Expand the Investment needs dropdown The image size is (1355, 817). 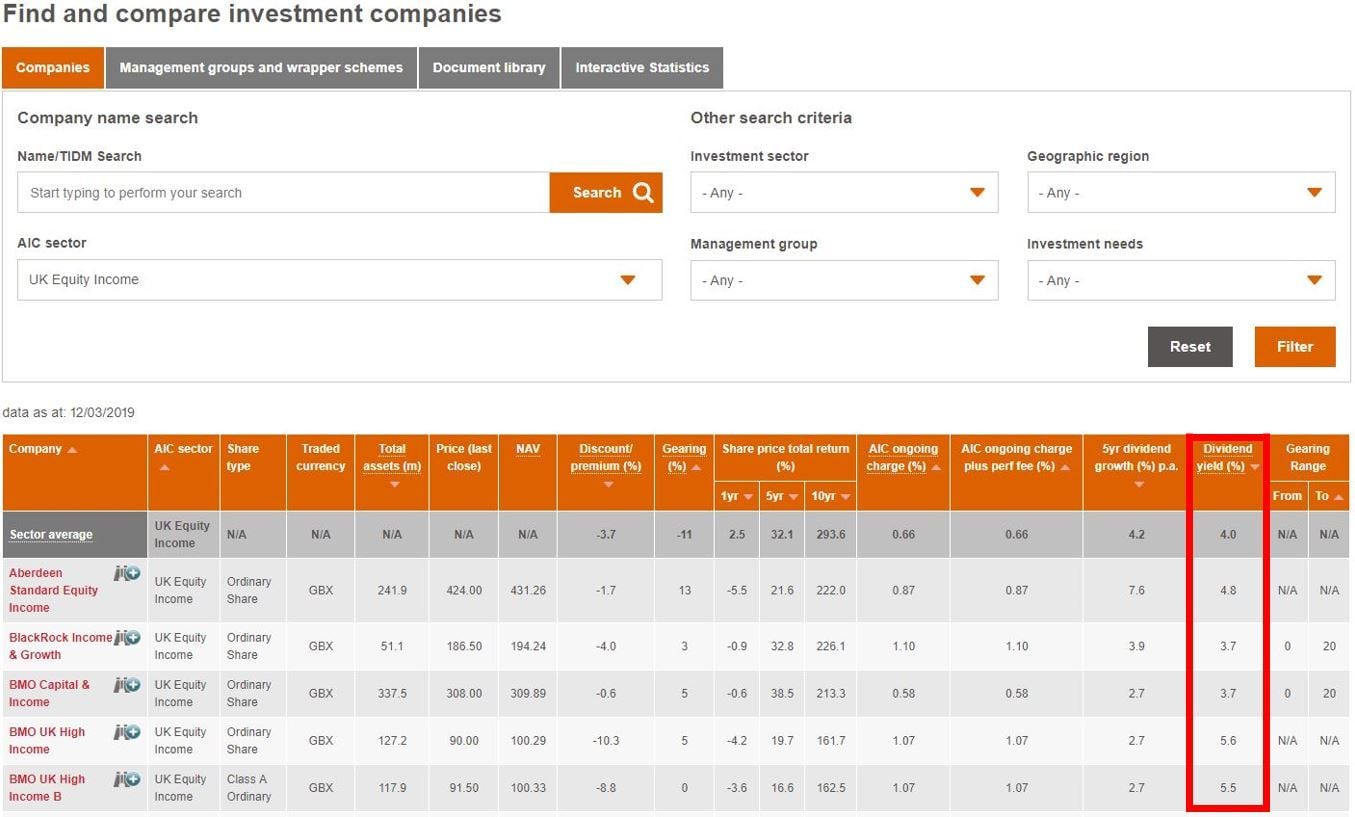click(1181, 280)
